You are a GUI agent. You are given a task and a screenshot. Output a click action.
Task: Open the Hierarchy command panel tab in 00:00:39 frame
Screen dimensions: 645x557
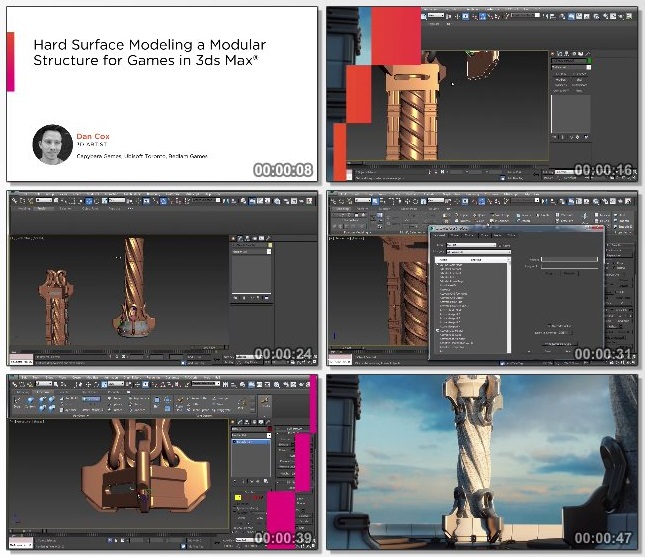pos(247,422)
